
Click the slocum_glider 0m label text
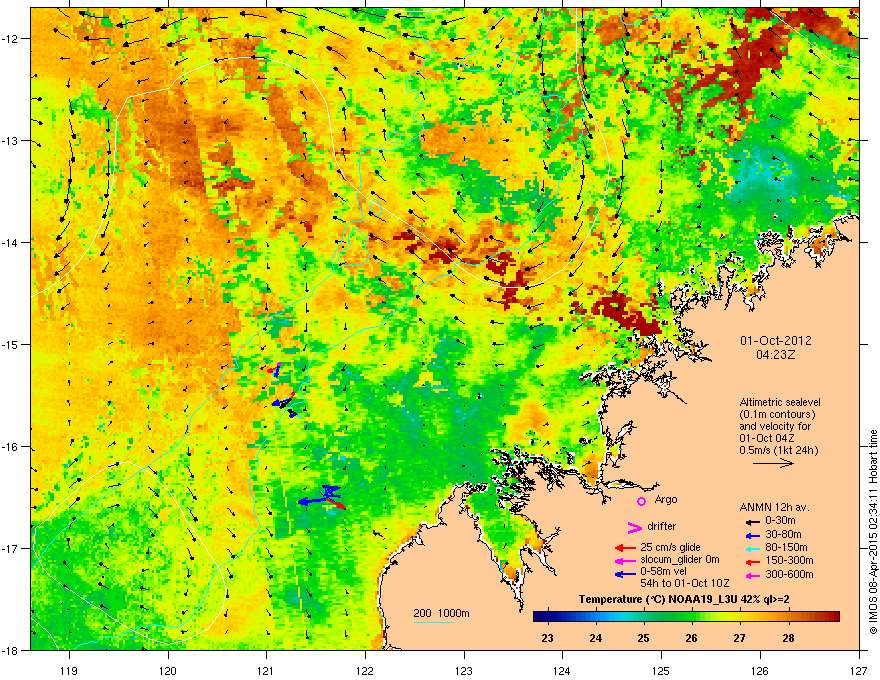[680, 560]
